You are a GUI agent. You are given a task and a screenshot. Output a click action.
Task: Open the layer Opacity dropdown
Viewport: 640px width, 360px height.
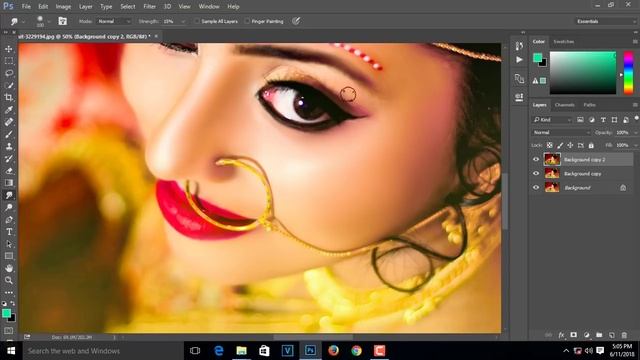[635, 133]
